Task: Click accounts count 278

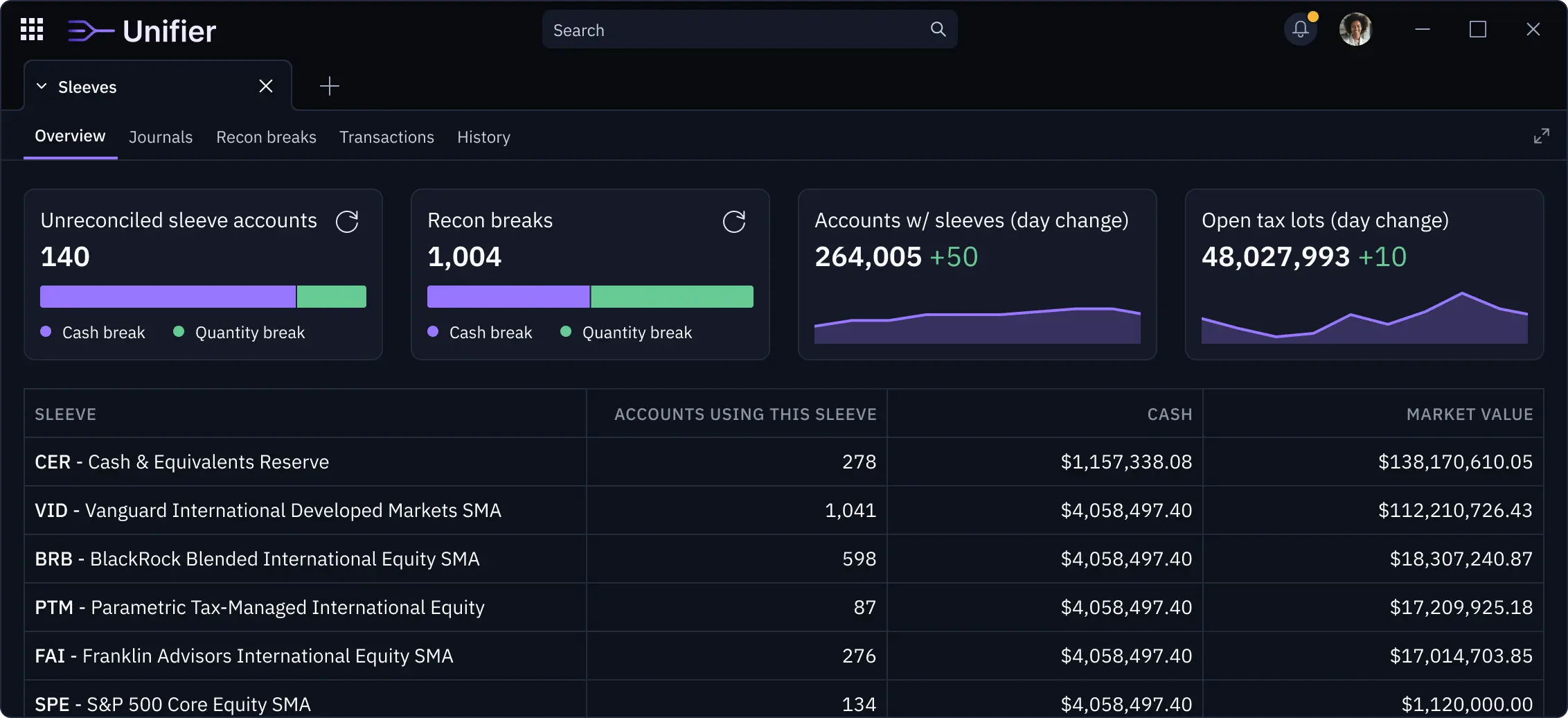Action: 859,462
